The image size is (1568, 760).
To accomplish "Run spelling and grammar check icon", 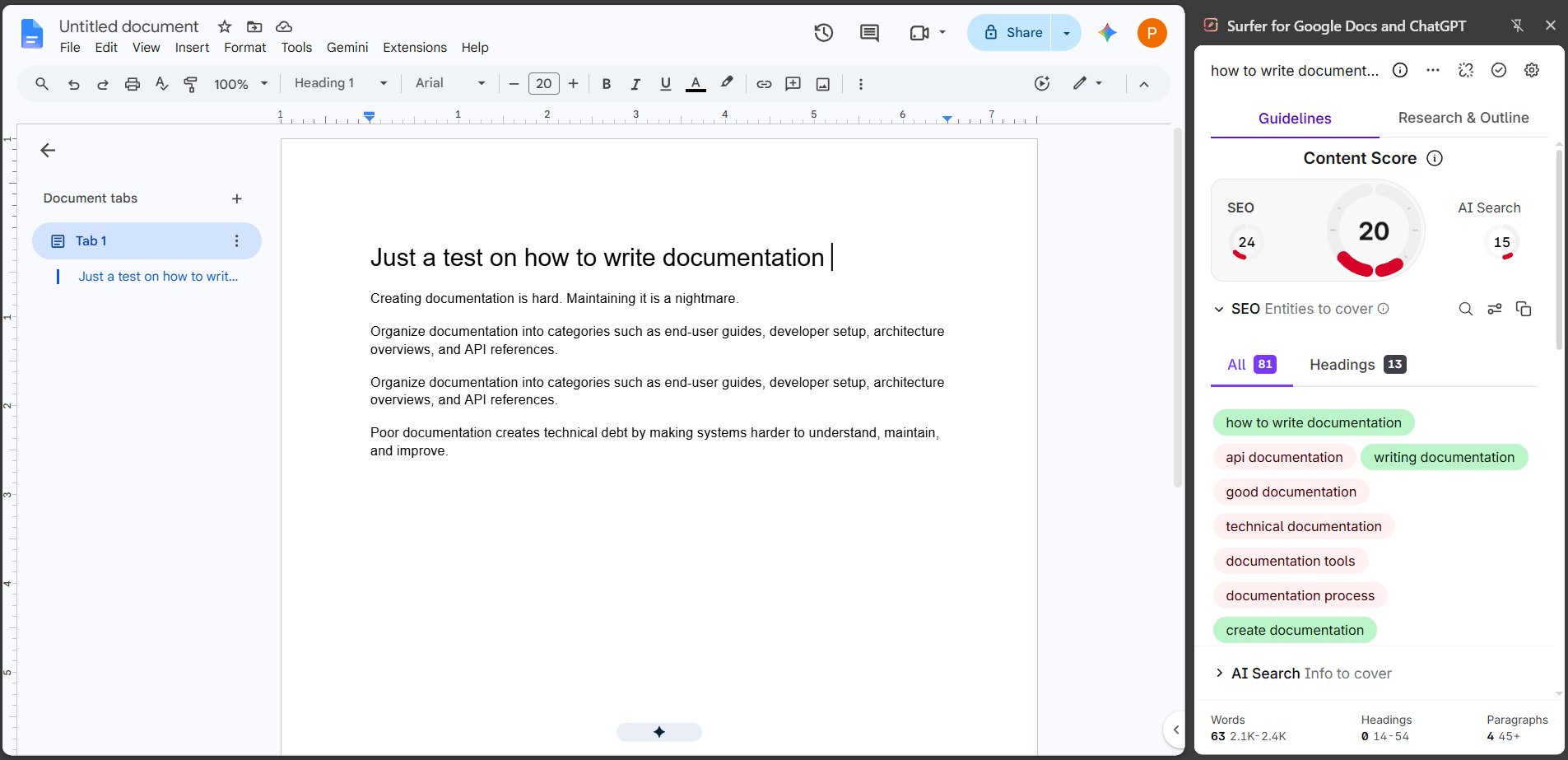I will 162,84.
